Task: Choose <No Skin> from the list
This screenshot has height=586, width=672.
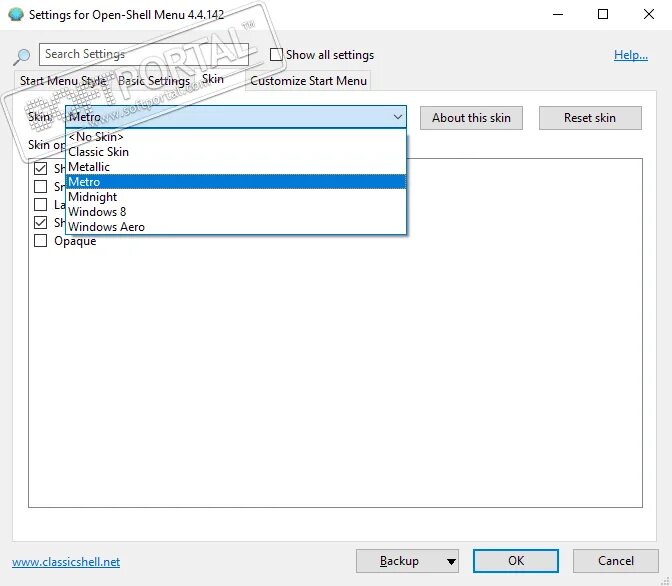Action: tap(236, 137)
